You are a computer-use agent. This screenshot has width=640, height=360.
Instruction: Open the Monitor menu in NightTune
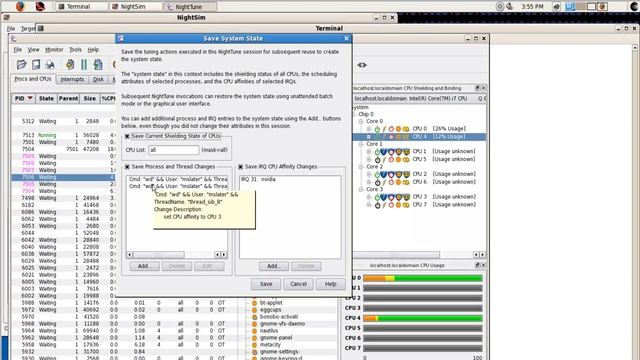tap(54, 50)
